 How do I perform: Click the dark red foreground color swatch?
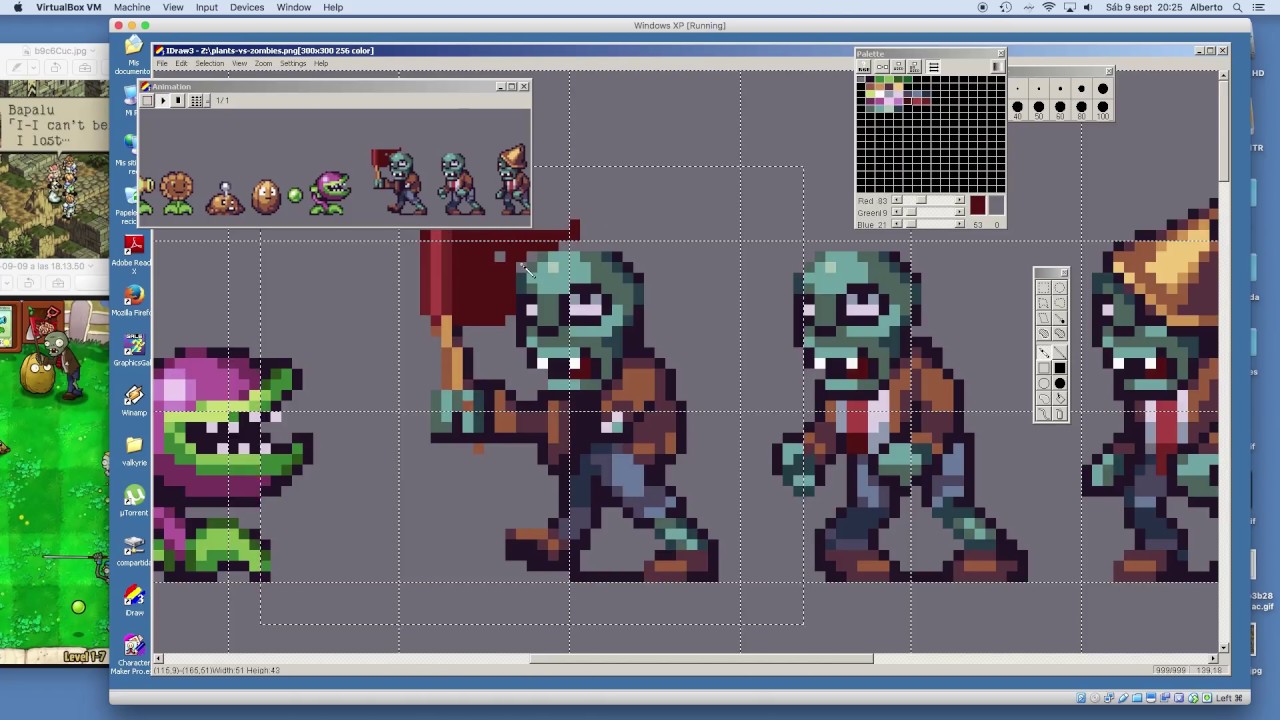tap(977, 205)
